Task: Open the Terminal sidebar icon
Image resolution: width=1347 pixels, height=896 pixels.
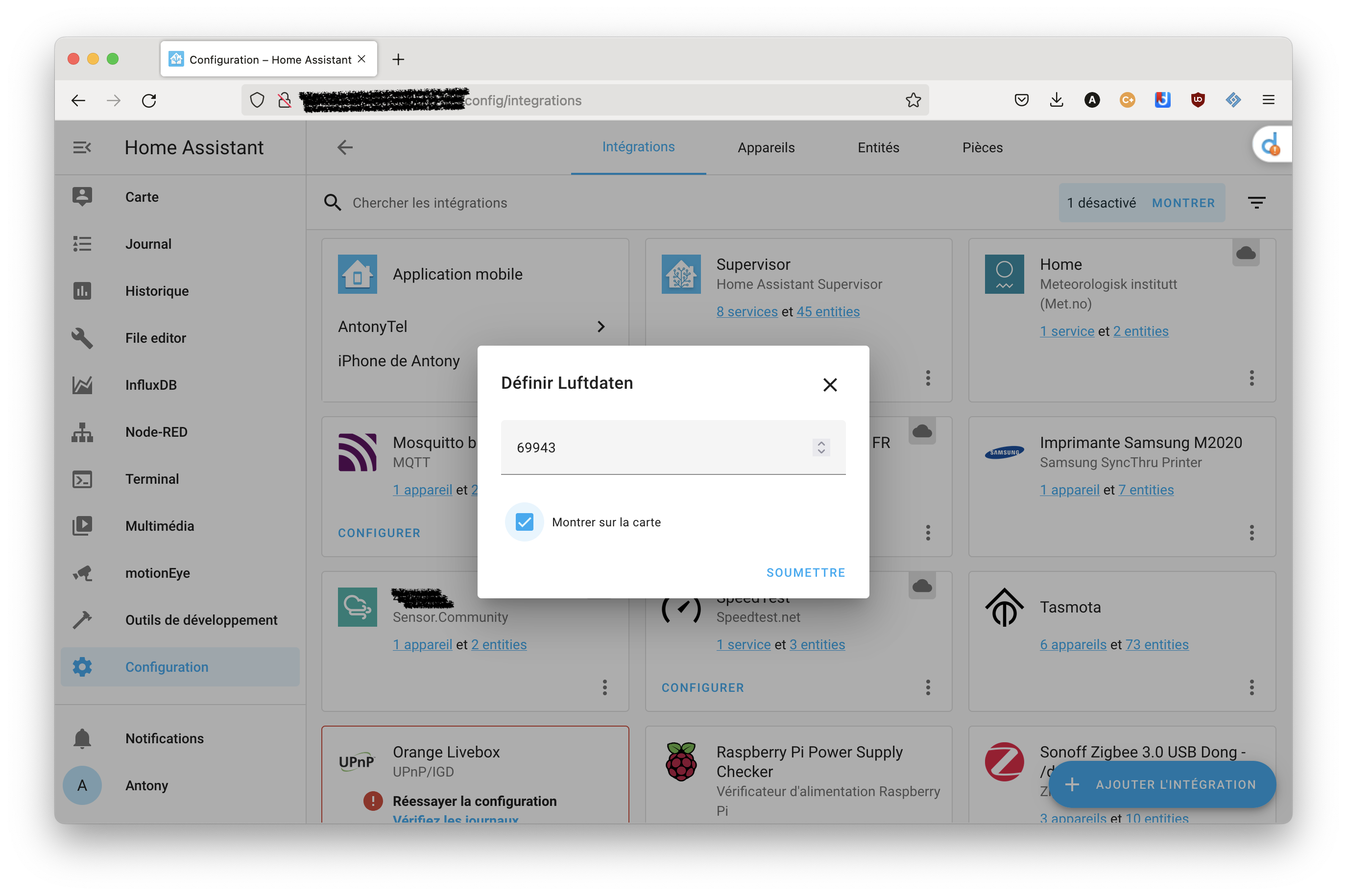Action: [x=82, y=479]
